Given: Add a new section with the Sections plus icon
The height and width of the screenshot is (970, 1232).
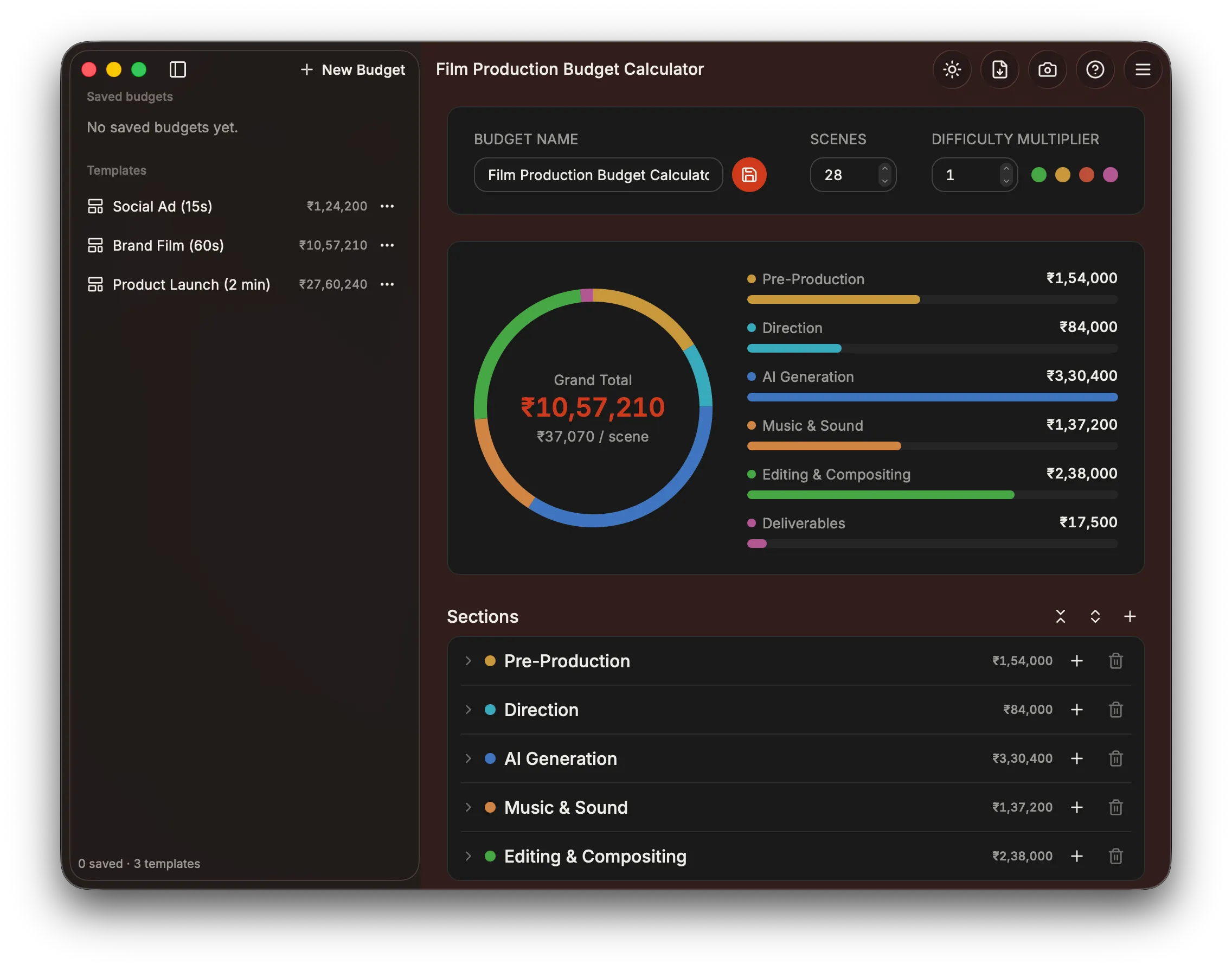Looking at the screenshot, I should (1131, 617).
